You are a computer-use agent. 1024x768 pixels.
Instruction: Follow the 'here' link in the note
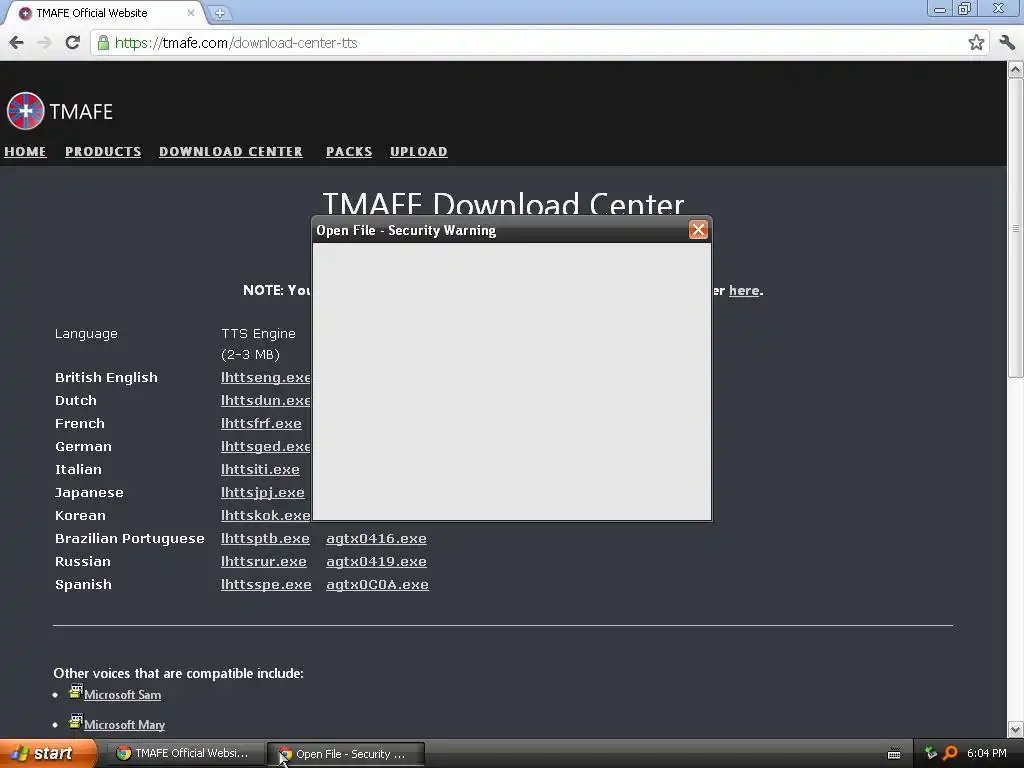(744, 291)
